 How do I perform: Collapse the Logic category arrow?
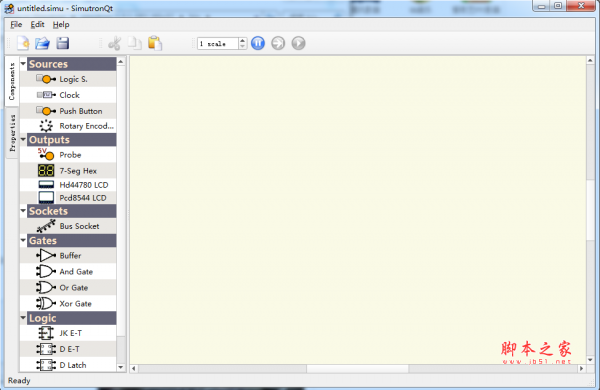(23, 318)
